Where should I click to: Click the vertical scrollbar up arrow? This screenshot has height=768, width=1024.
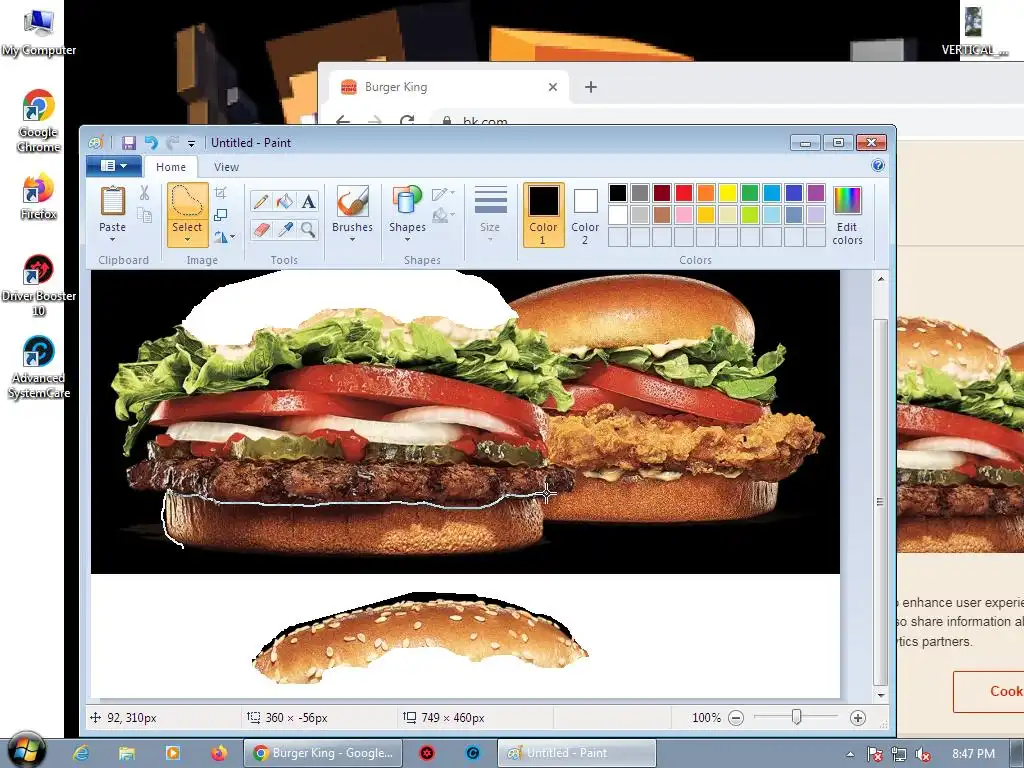(880, 279)
